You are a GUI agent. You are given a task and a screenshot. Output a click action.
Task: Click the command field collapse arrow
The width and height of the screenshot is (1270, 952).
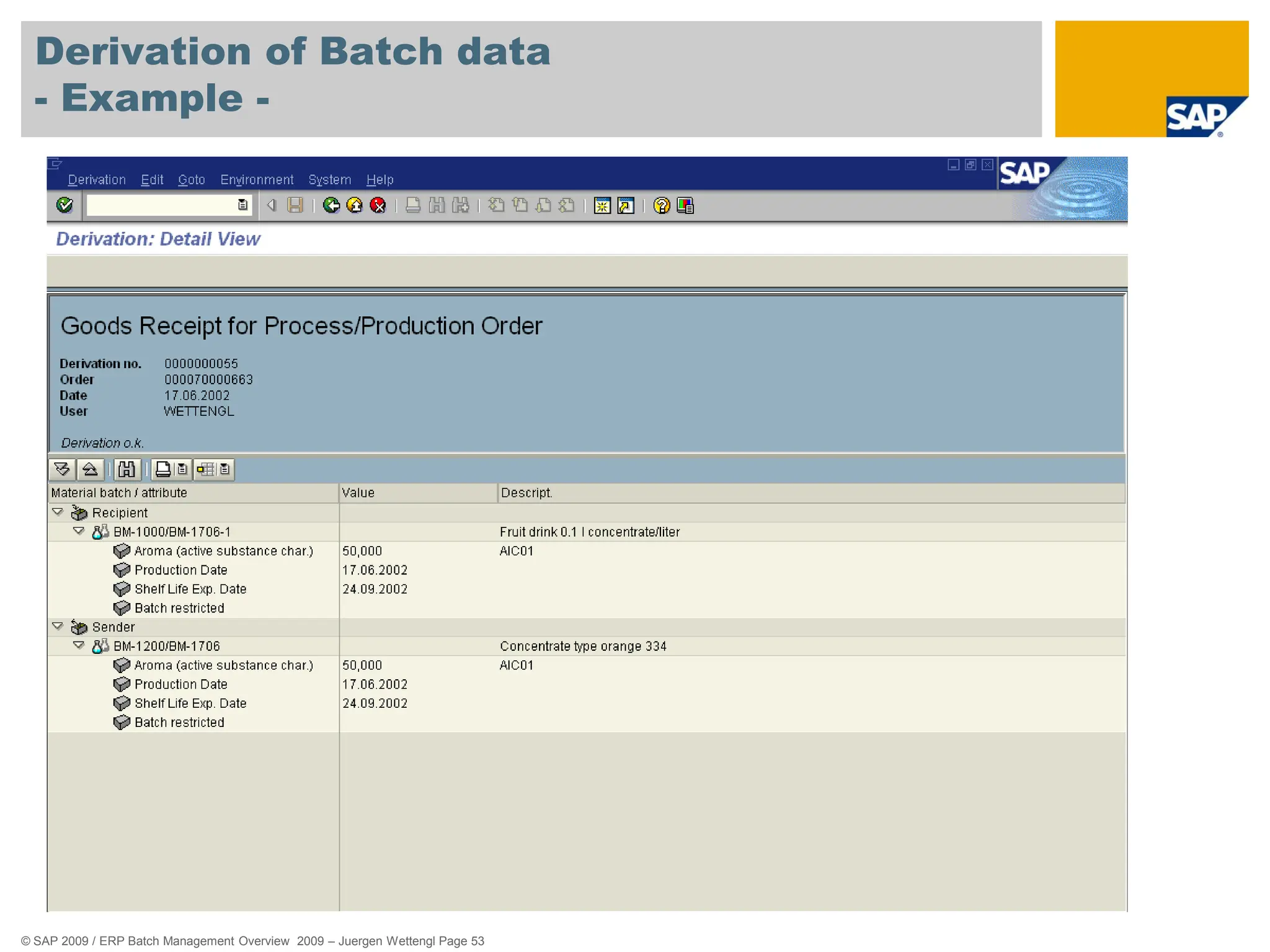point(271,205)
